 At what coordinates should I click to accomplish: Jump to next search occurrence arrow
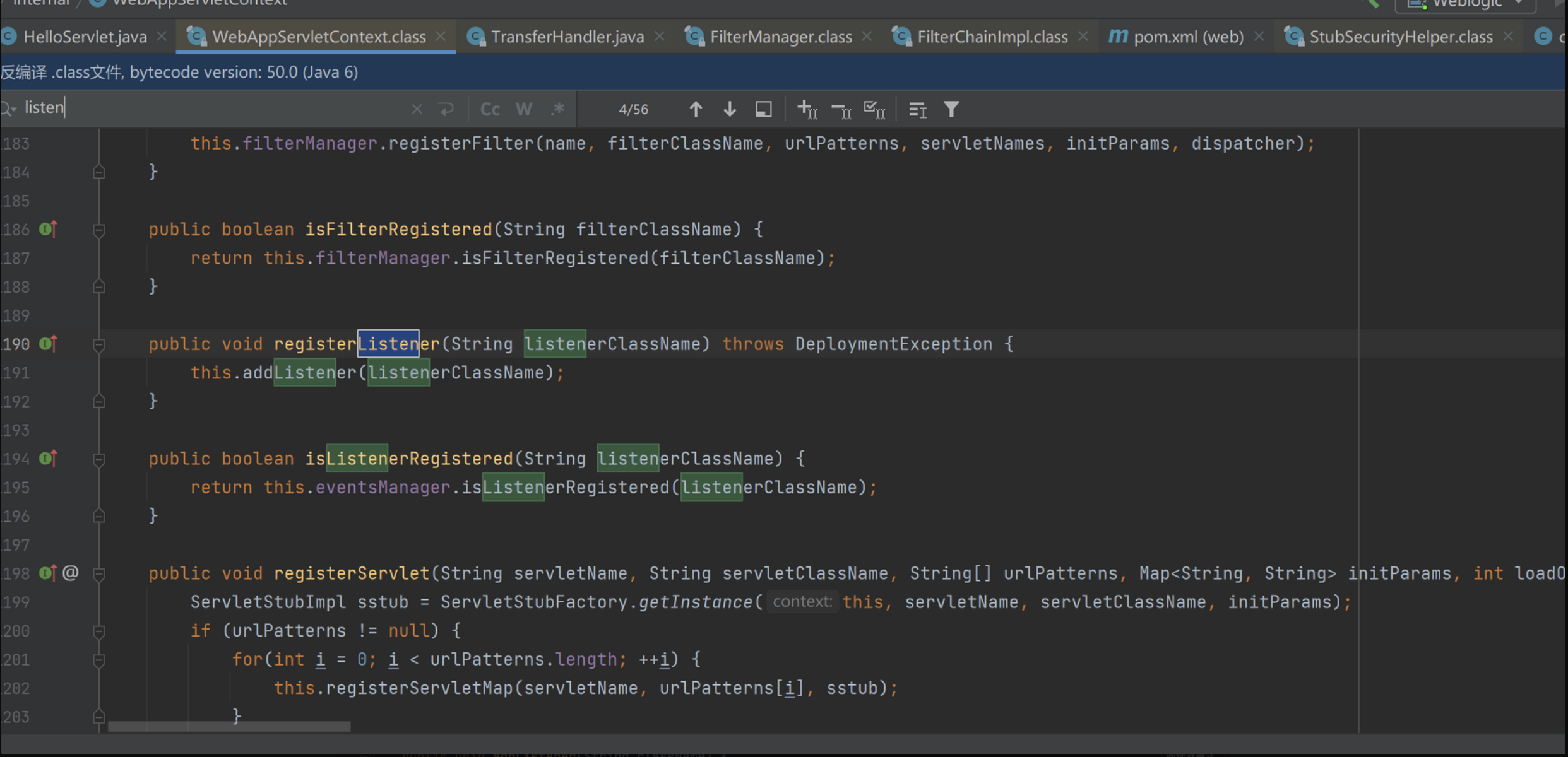[729, 109]
